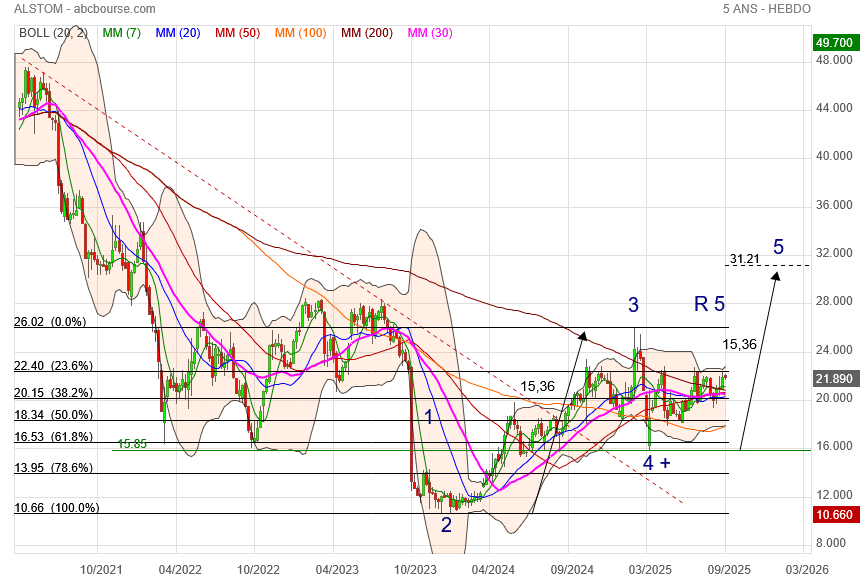Click the 28.000 price axis label
The image size is (860, 580).
(x=834, y=301)
